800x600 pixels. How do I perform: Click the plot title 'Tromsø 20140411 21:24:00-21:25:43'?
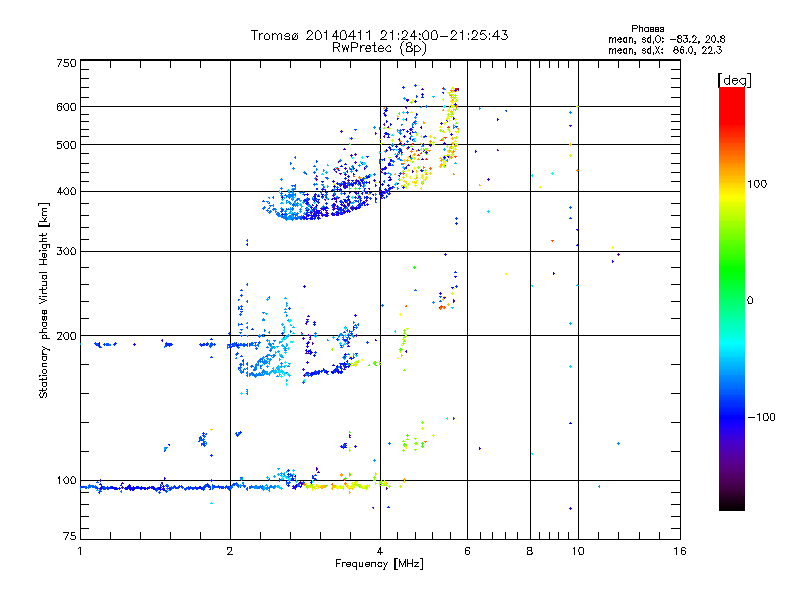[x=379, y=35]
